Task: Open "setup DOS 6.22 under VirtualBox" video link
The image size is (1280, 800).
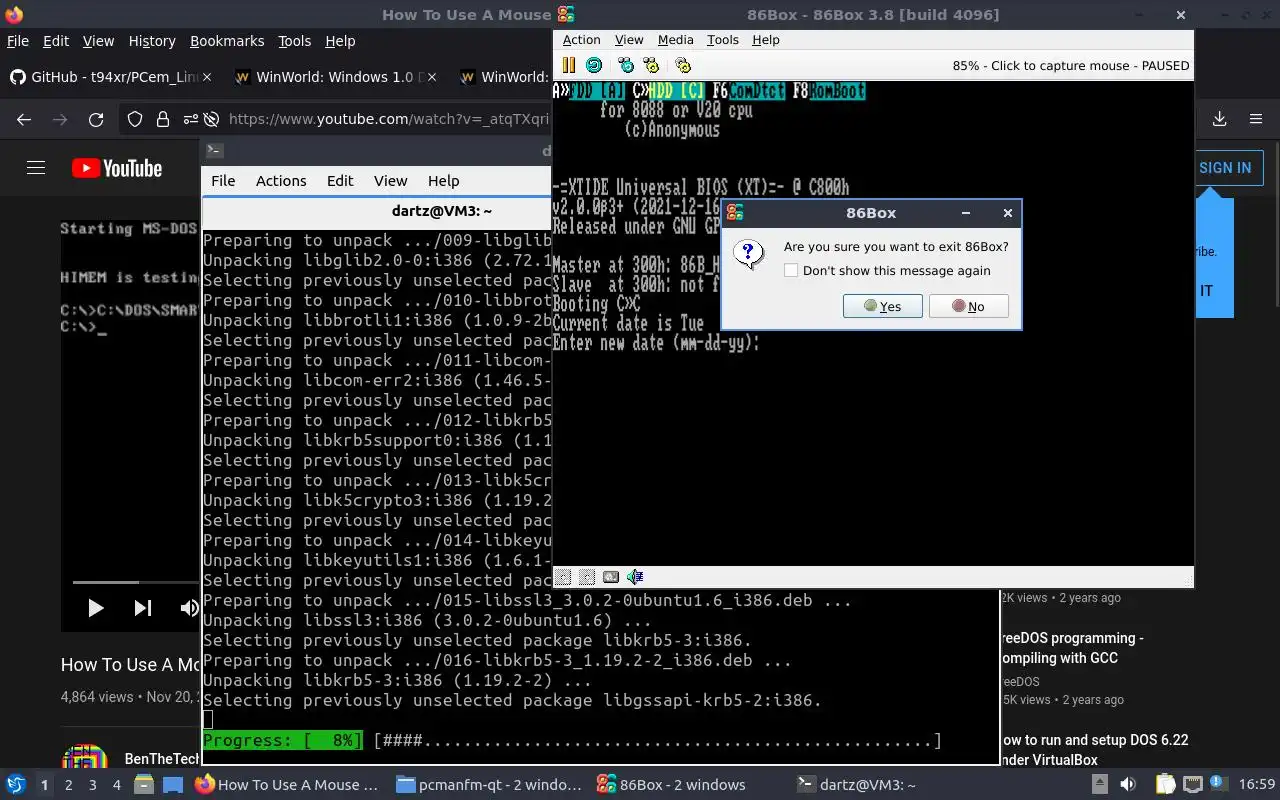Action: (x=1094, y=750)
